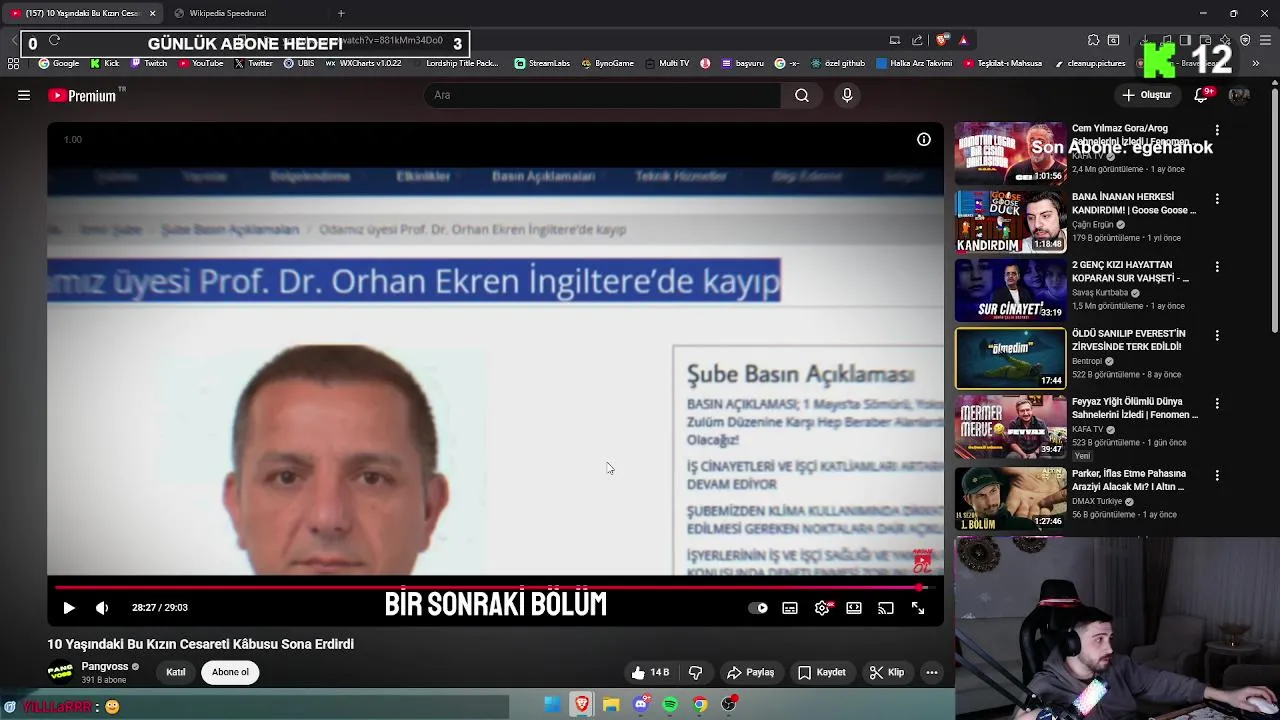
Task: Open Brave Shields lion icon in address bar
Action: point(943,40)
